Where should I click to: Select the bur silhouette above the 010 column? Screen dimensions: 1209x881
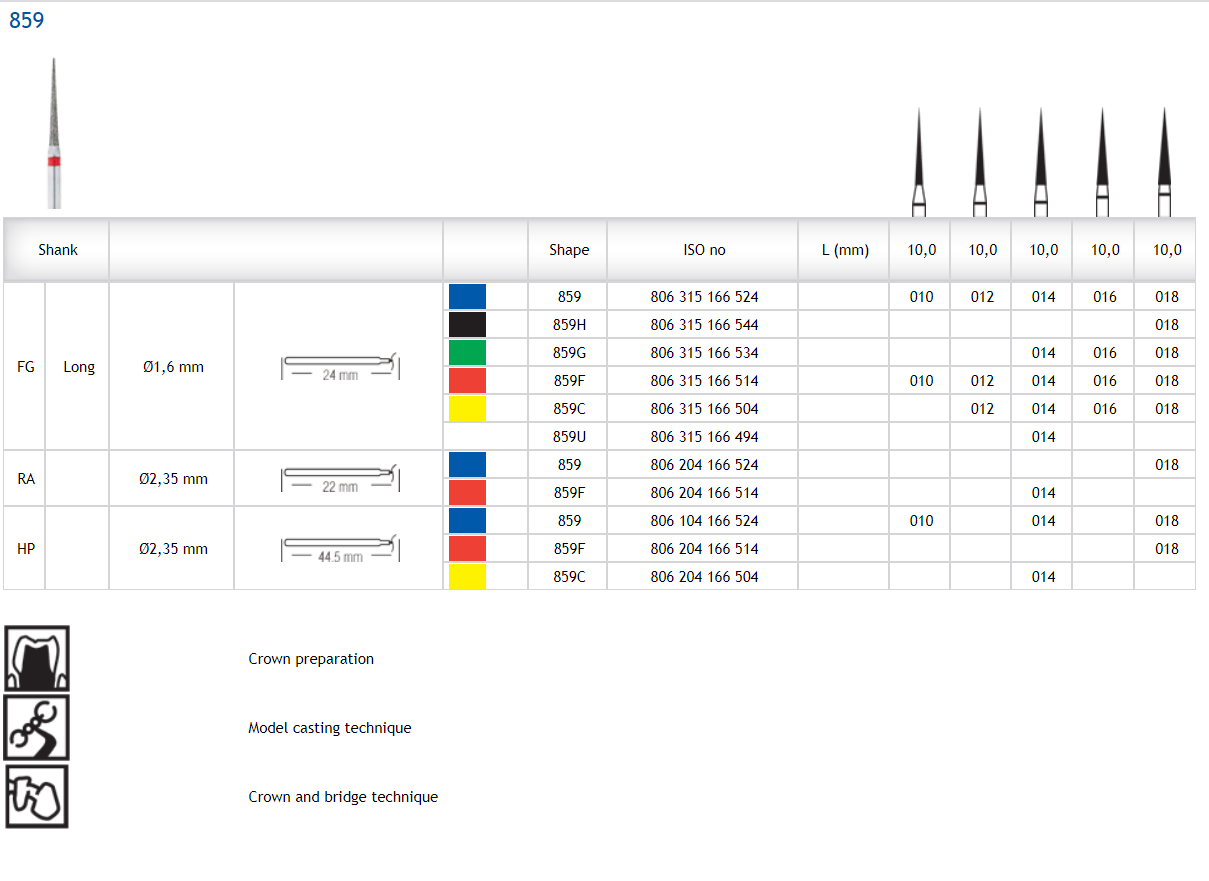click(x=919, y=162)
